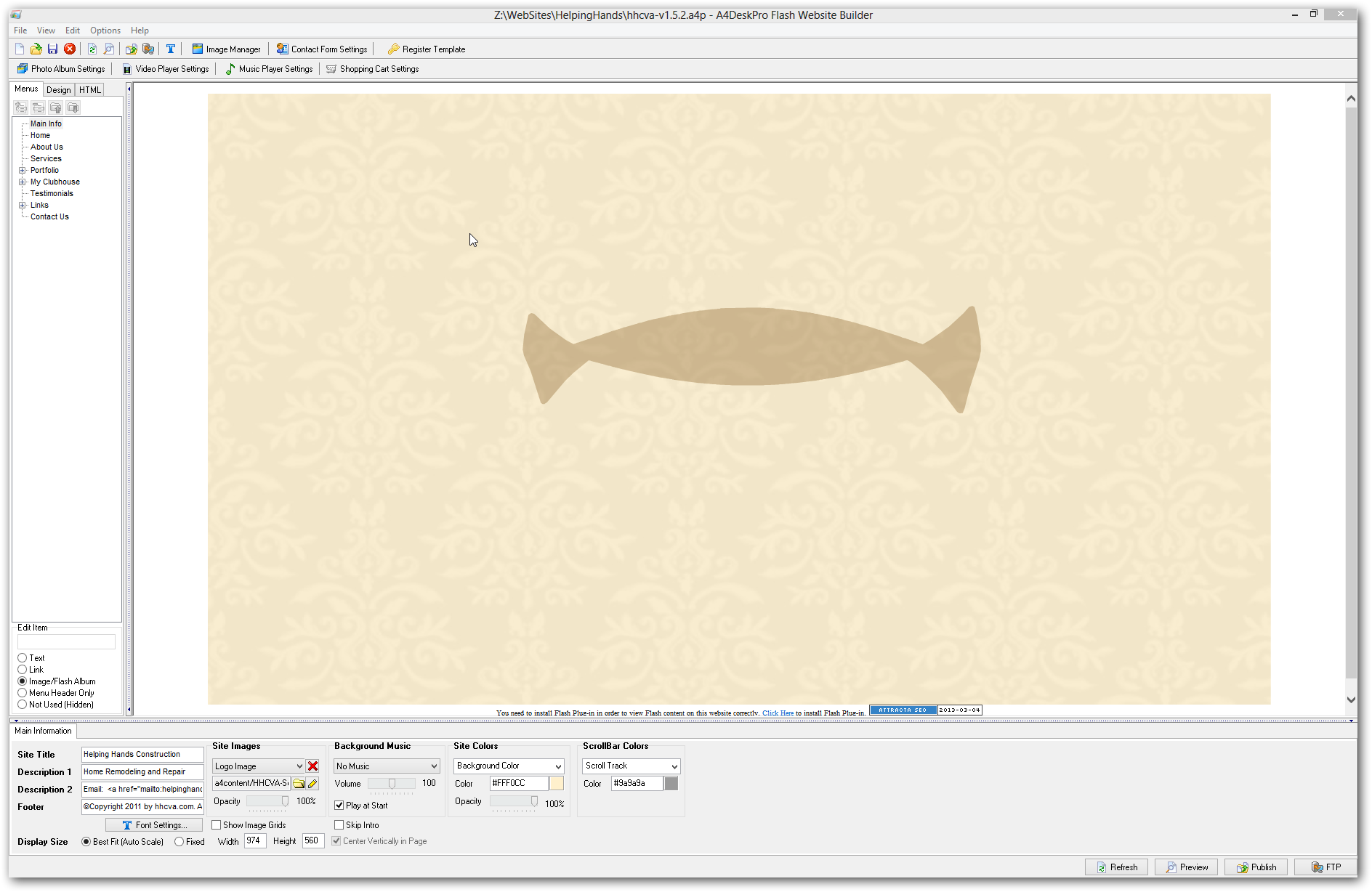Uncheck Play at Start
The image size is (1372, 892).
339,806
